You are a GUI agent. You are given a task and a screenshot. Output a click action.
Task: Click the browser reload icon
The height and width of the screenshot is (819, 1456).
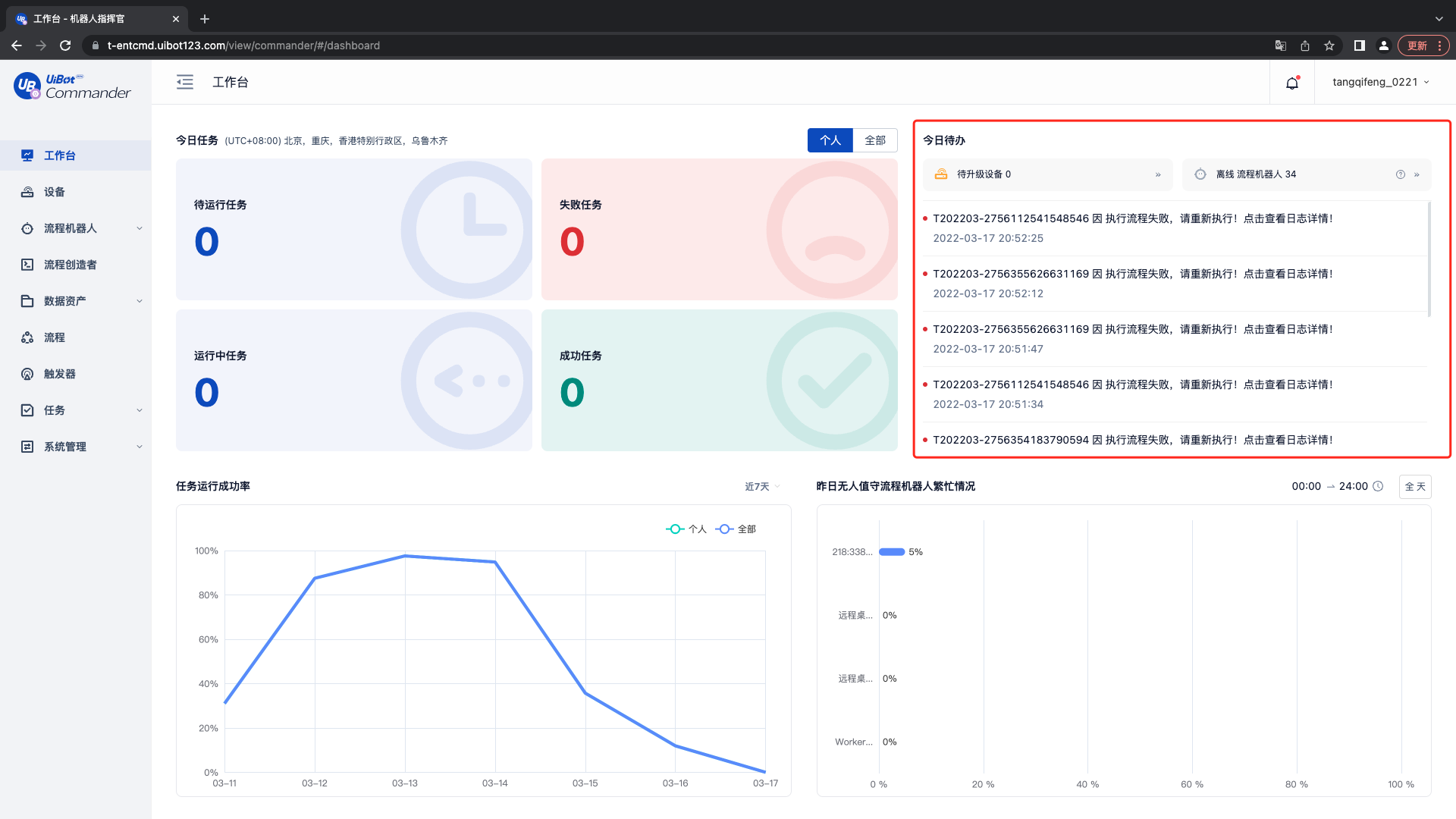(x=65, y=45)
